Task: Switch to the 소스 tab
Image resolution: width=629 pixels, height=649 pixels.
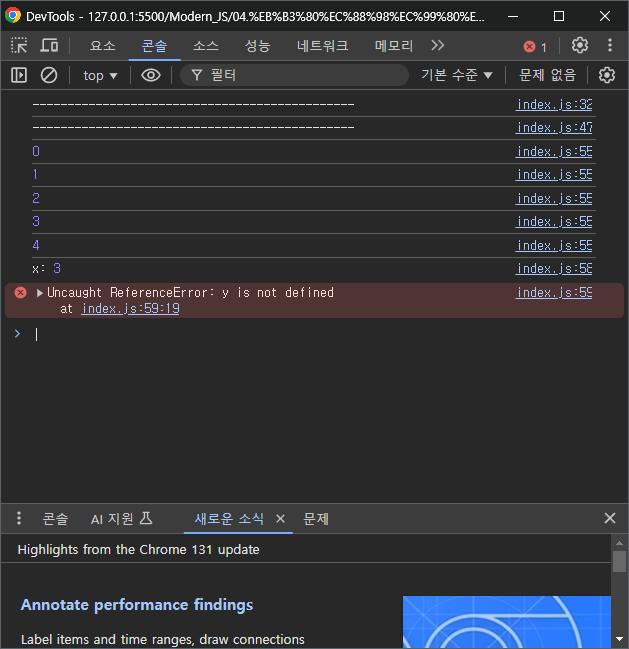Action: click(206, 46)
